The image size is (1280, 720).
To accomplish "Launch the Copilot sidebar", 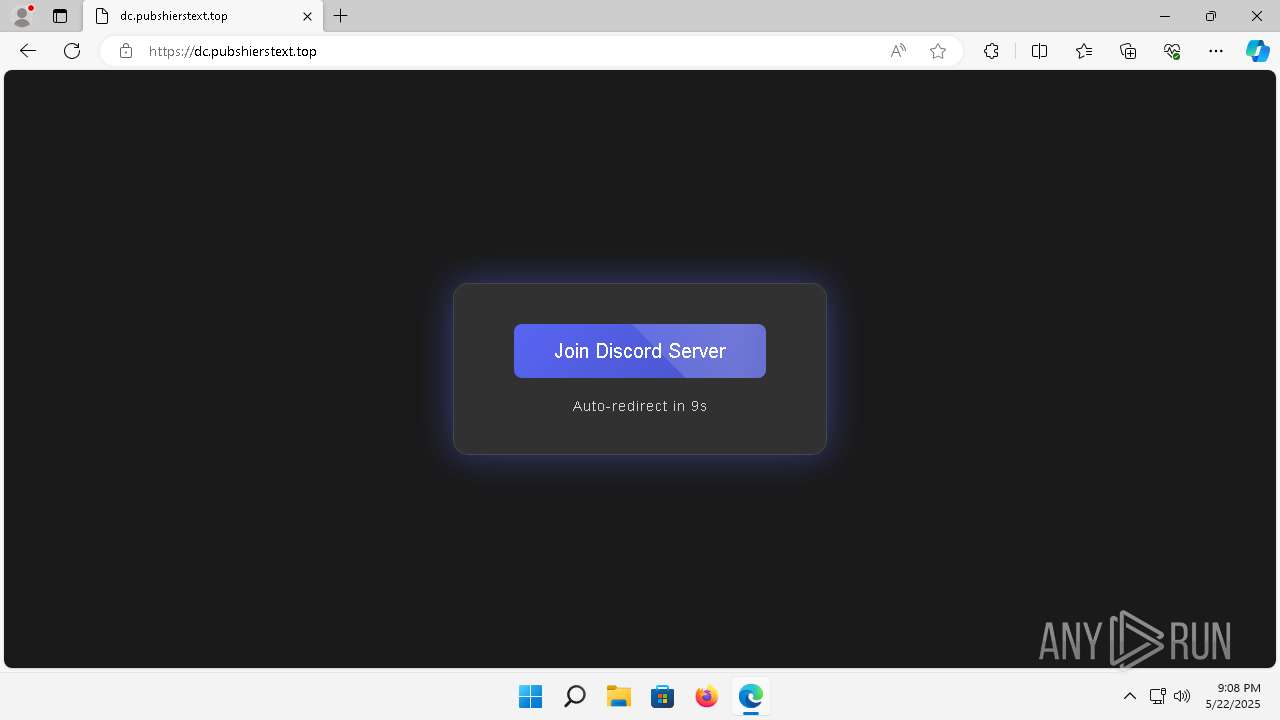I will (1257, 51).
